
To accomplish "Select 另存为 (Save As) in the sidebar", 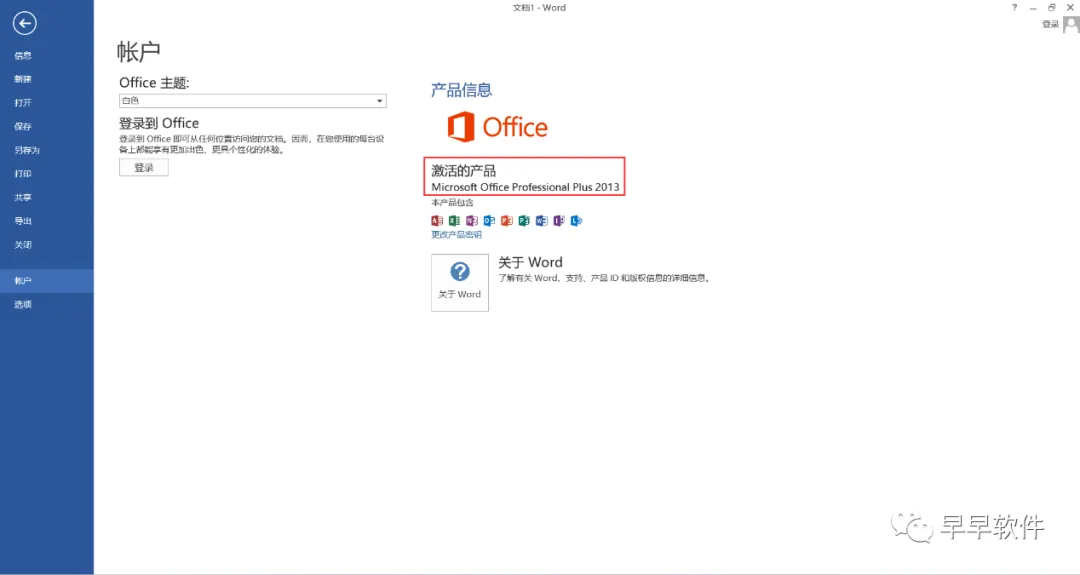I will (47, 150).
